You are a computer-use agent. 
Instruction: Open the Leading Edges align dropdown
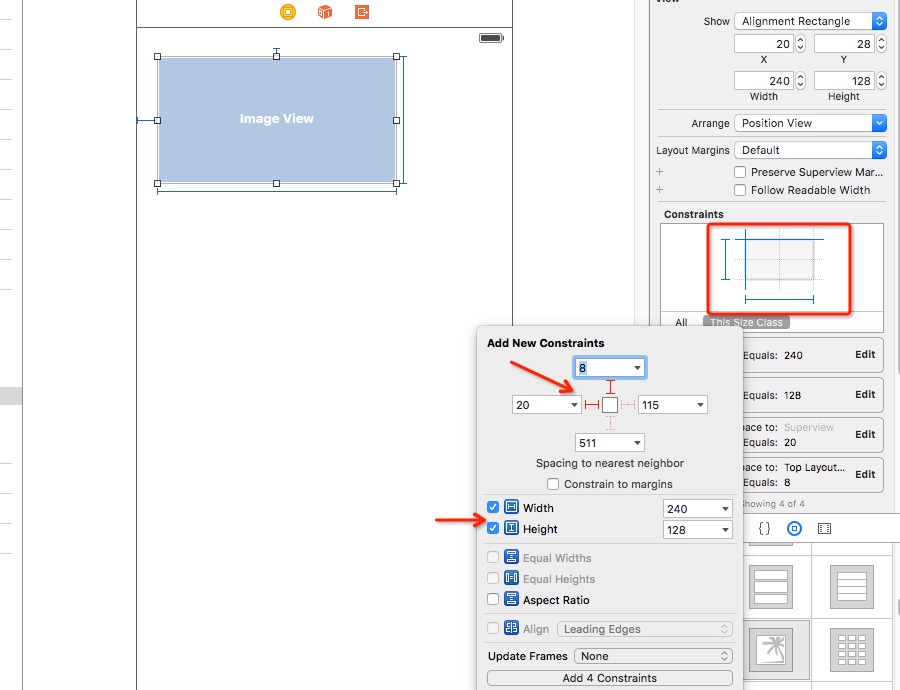[645, 629]
